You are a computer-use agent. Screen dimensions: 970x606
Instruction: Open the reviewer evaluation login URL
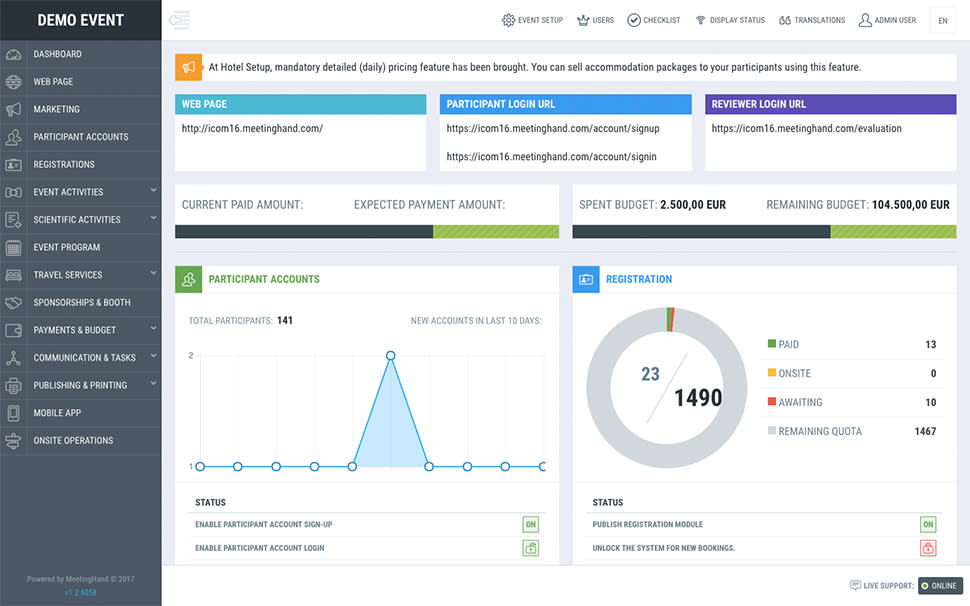(807, 128)
